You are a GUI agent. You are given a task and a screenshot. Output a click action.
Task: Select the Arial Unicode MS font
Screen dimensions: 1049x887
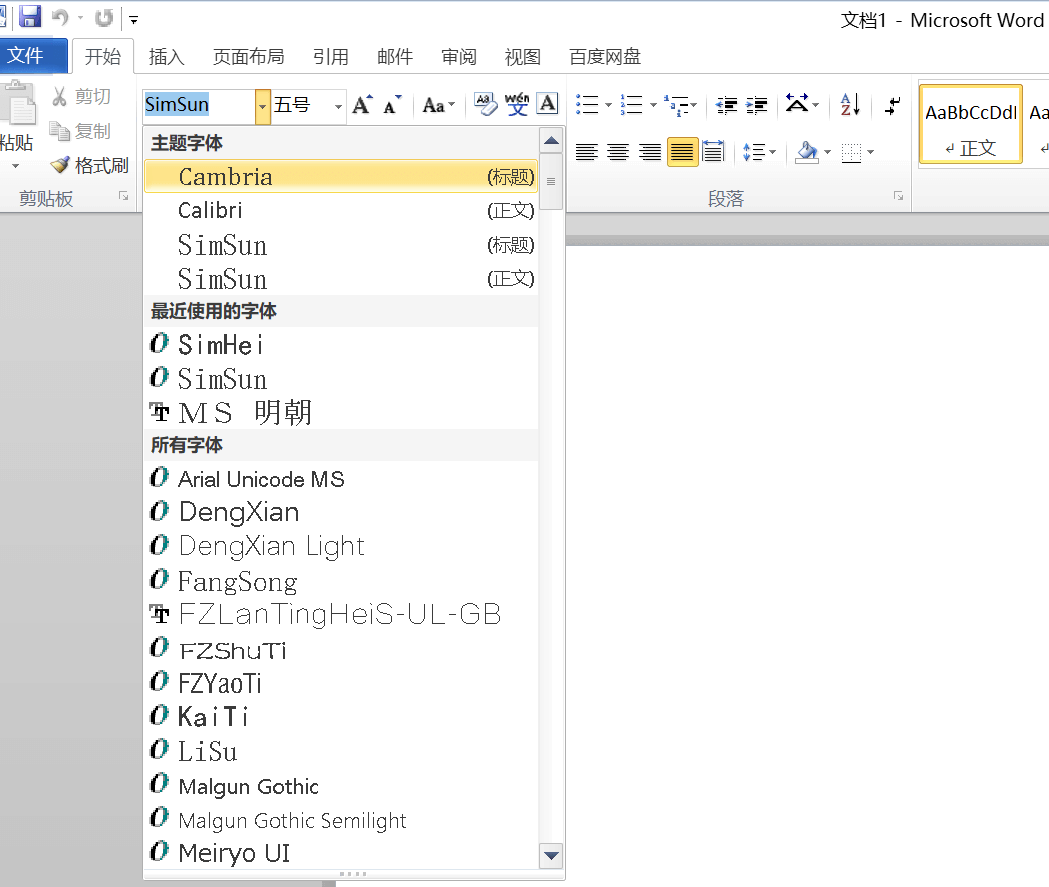(x=261, y=479)
